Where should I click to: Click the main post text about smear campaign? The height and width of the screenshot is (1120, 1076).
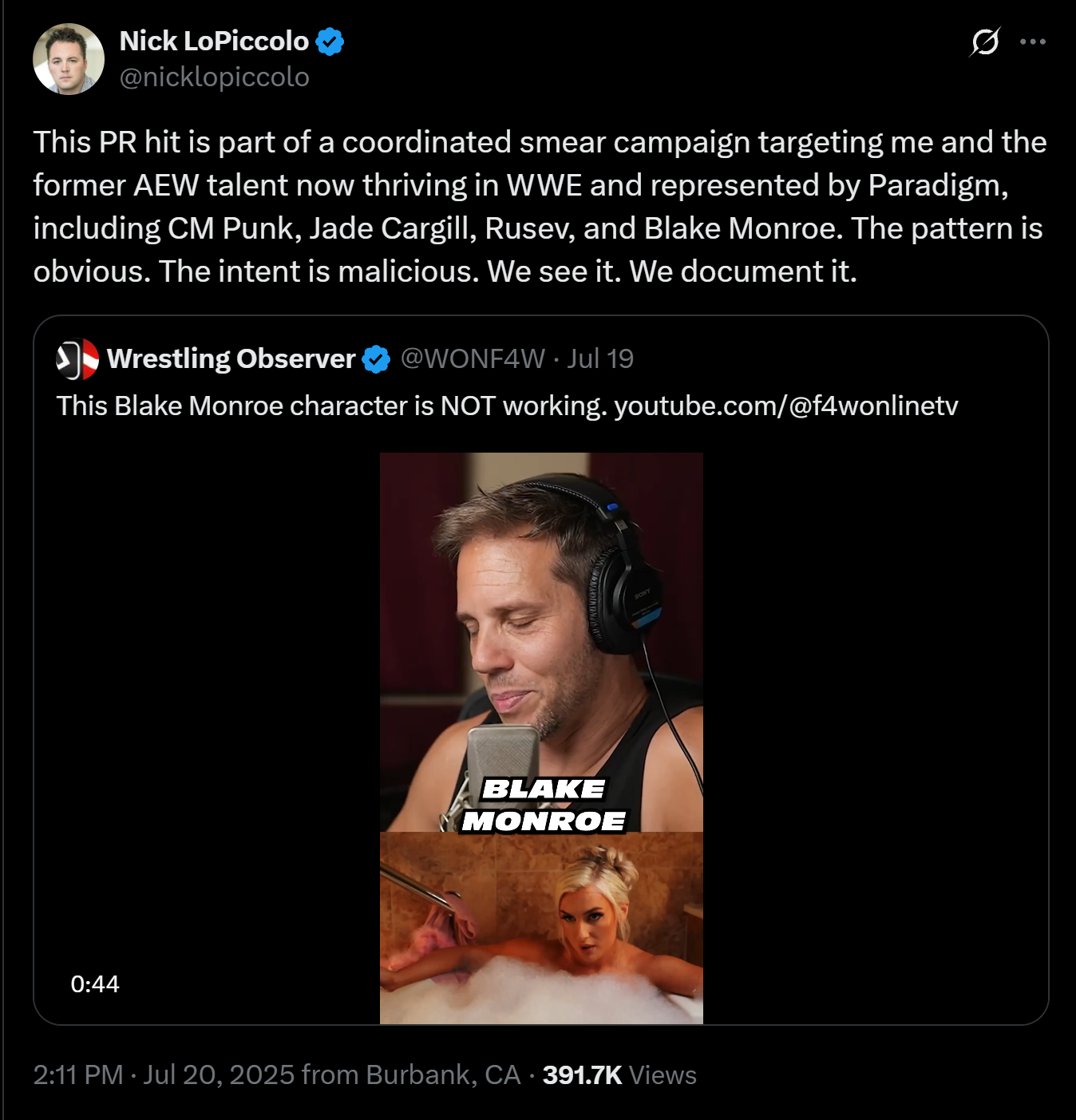[540, 207]
